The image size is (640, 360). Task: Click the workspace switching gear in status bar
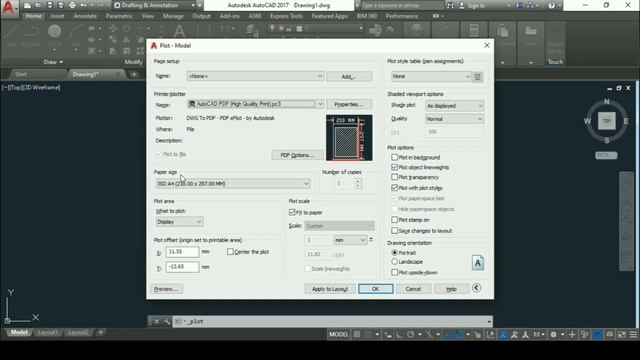click(553, 334)
